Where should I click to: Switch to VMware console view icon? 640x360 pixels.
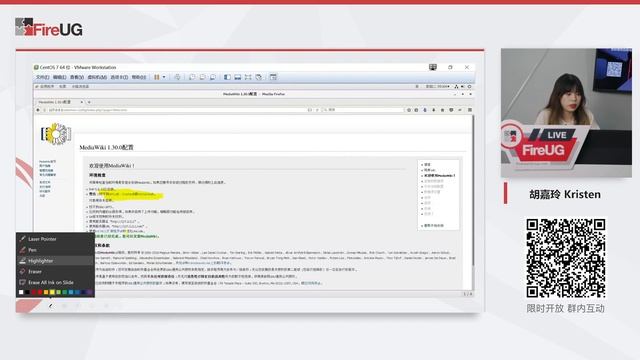pyautogui.click(x=238, y=77)
